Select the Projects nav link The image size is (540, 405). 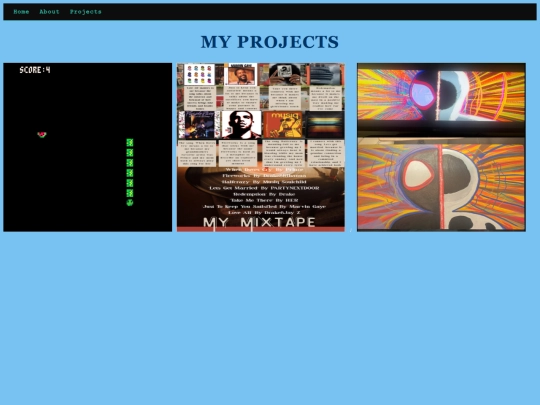click(x=86, y=12)
